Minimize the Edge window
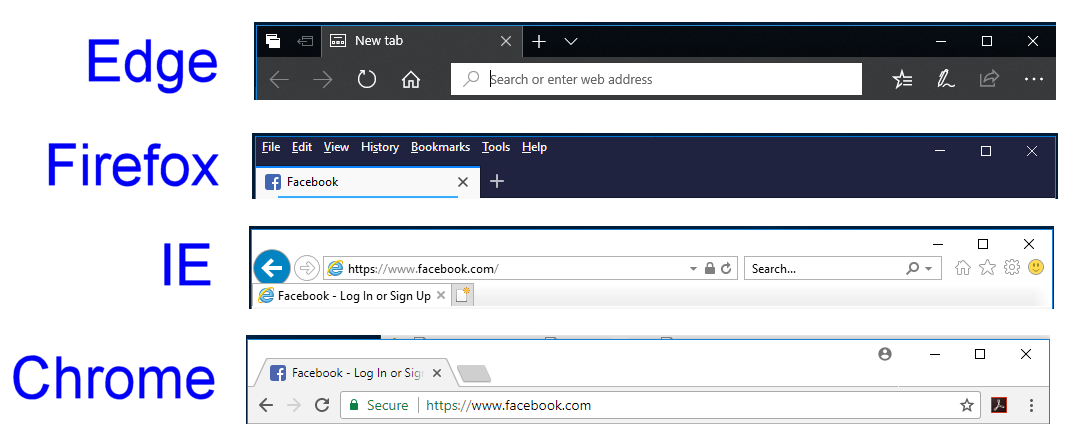This screenshot has width=1068, height=438. coord(941,42)
